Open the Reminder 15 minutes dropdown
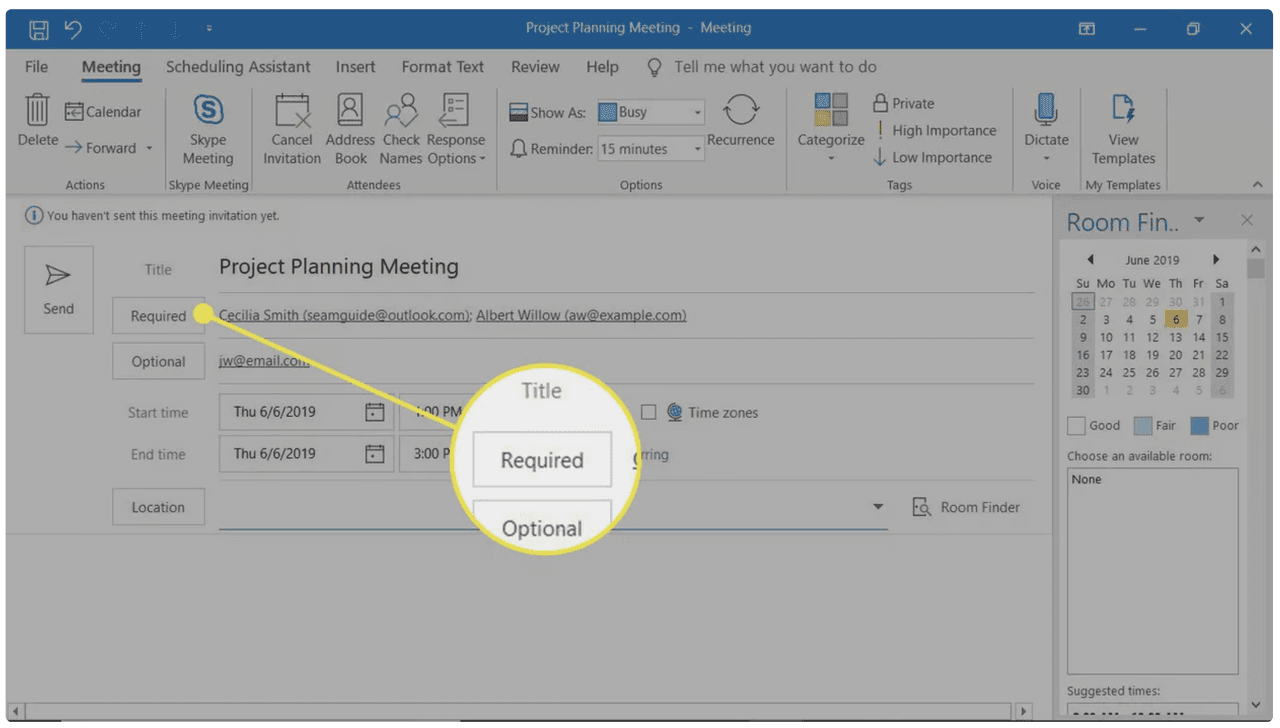The width and height of the screenshot is (1280, 728). coord(697,148)
